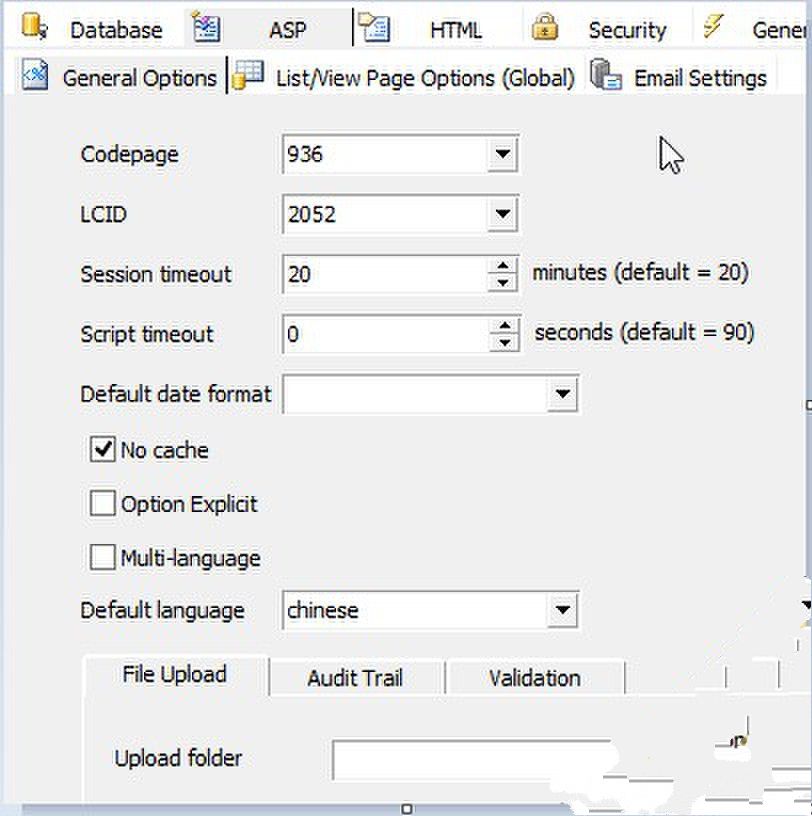Enable the Multi-language checkbox

103,557
